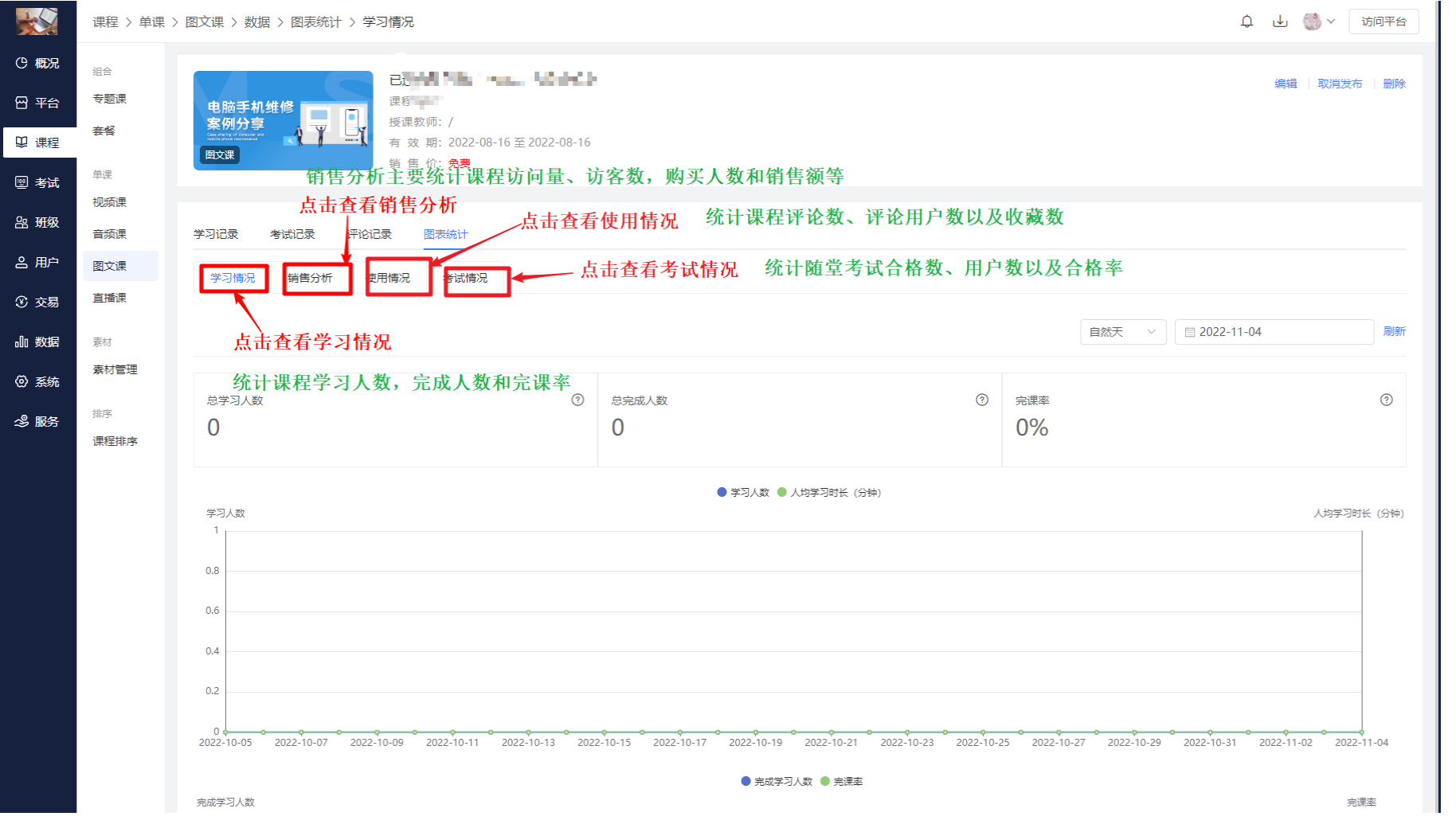Click help icon for 完课率
This screenshot has width=1456, height=824.
[x=1387, y=400]
